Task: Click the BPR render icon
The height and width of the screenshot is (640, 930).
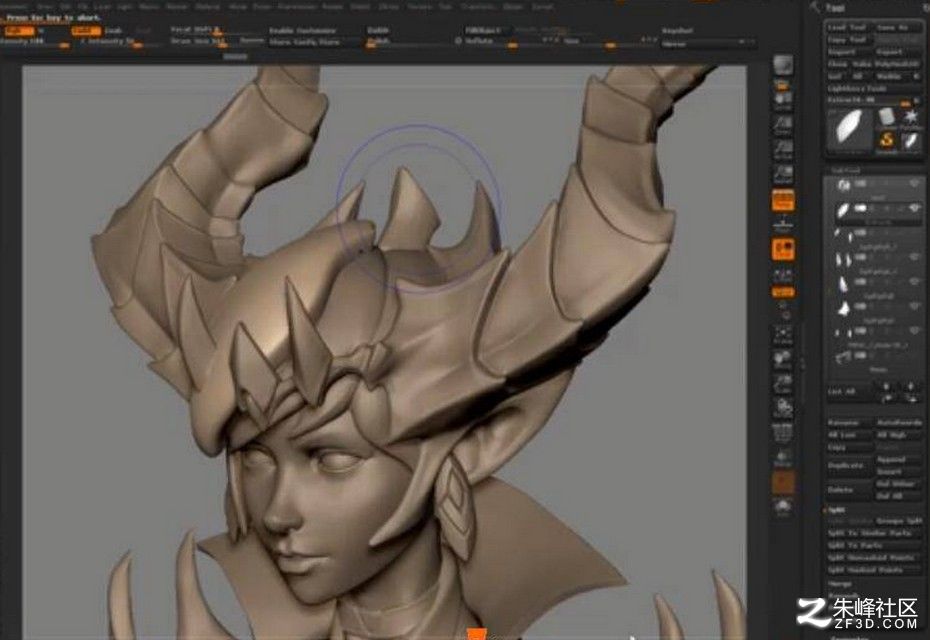Action: click(783, 65)
